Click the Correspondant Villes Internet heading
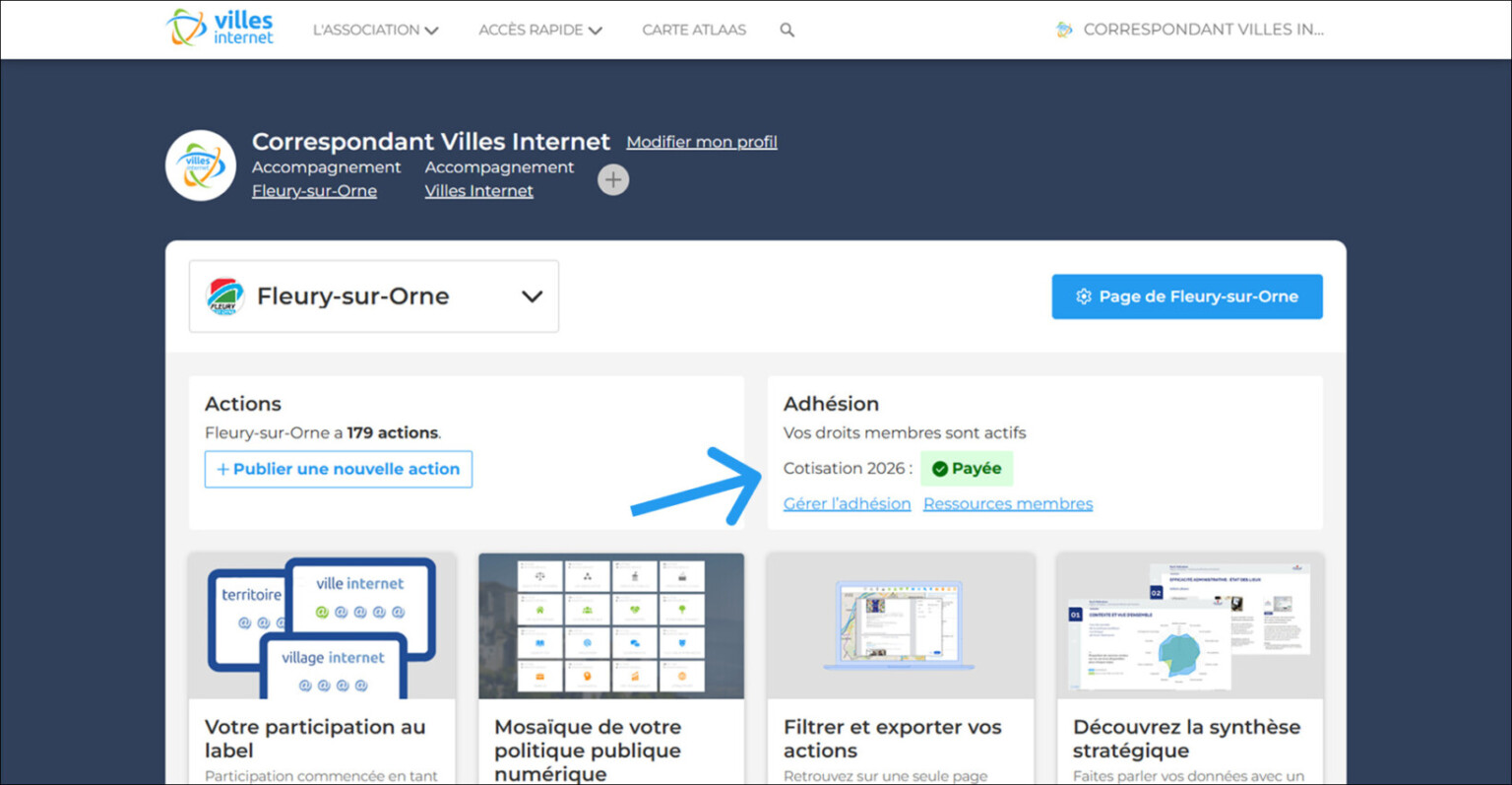This screenshot has height=785, width=1512. tap(431, 142)
